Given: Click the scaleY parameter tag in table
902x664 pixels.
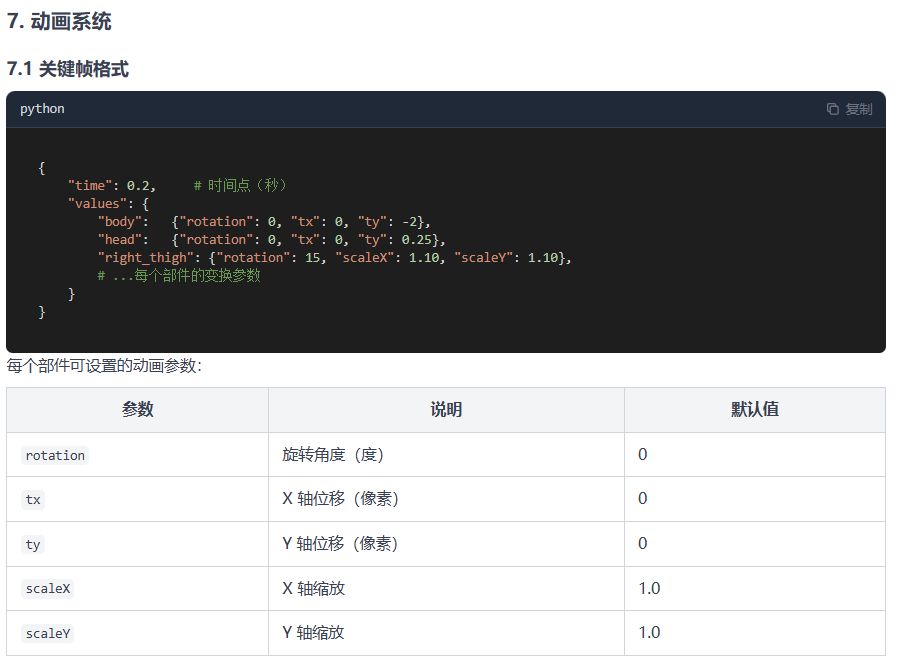Looking at the screenshot, I should coord(48,633).
